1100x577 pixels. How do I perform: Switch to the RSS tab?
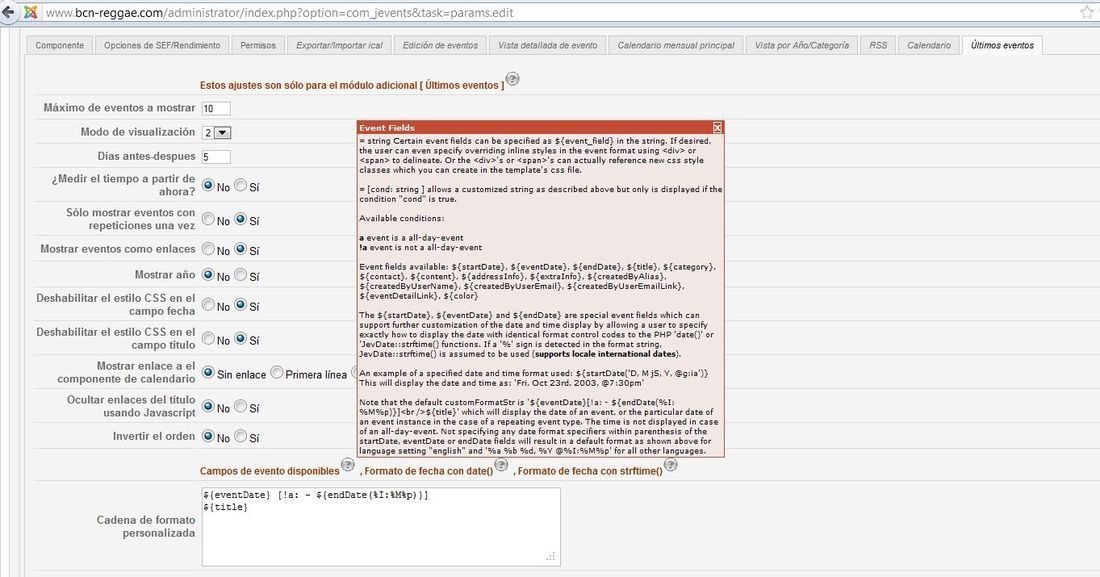tap(878, 45)
